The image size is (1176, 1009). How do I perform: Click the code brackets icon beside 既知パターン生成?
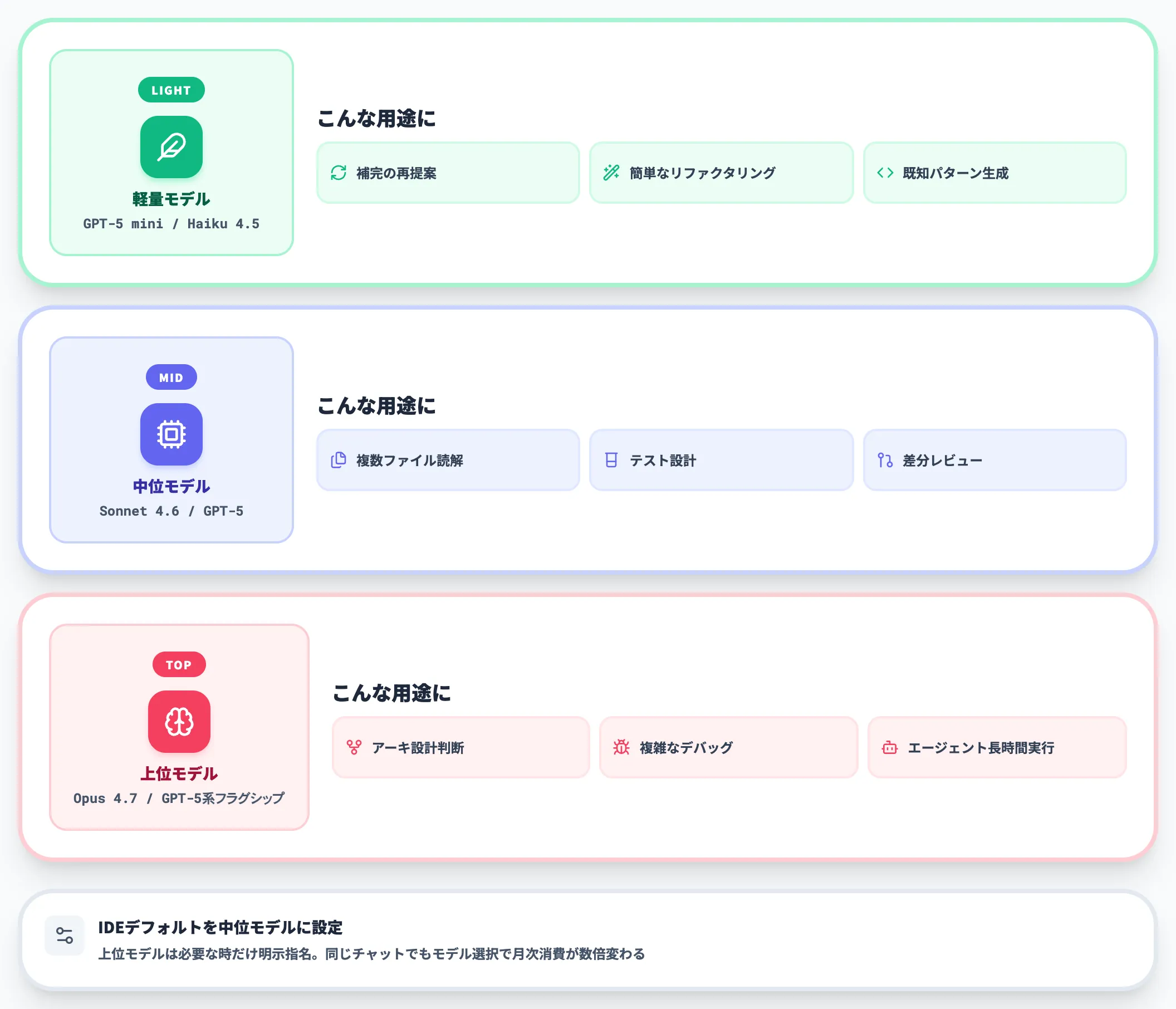click(885, 173)
